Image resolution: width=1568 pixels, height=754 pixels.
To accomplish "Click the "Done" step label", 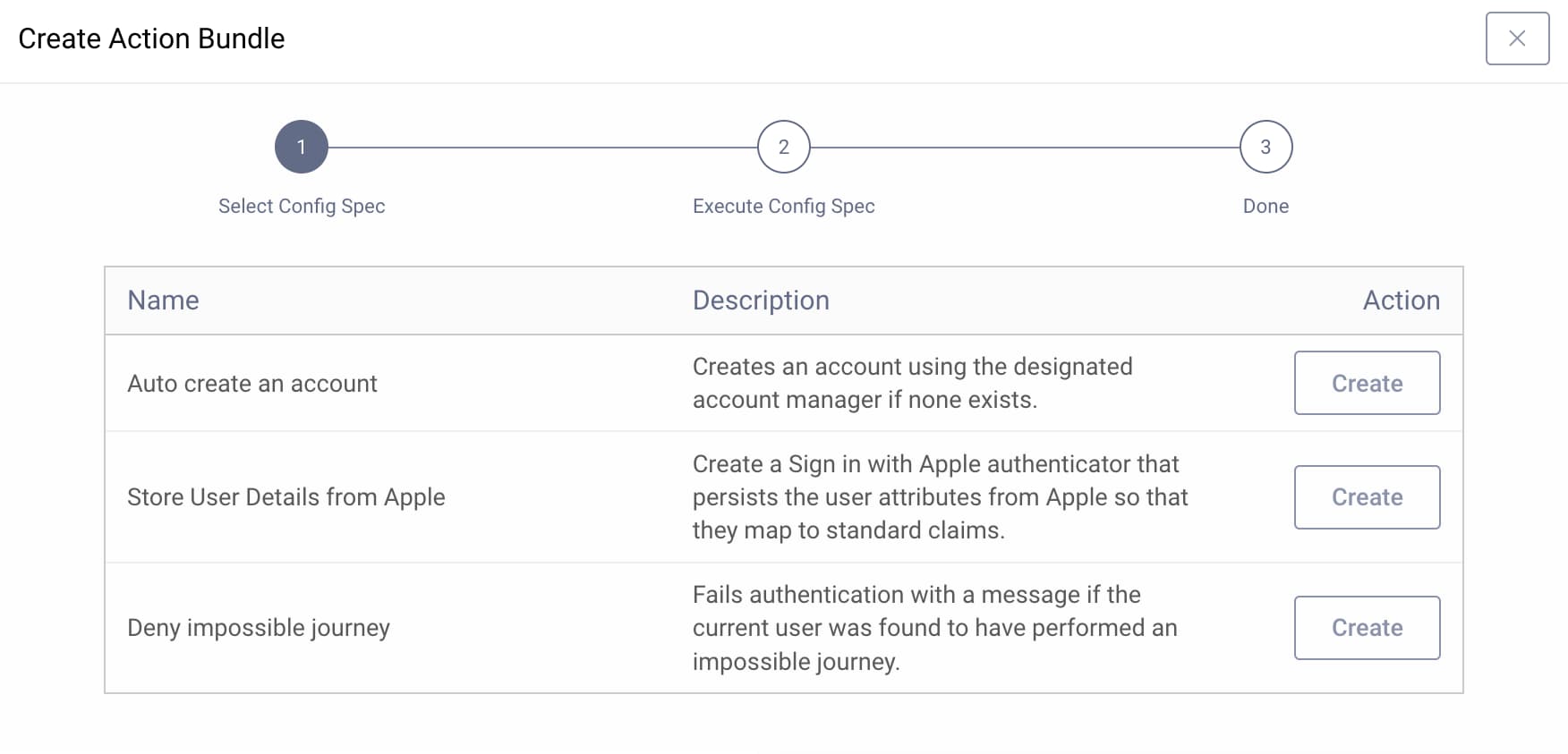I will click(1265, 206).
